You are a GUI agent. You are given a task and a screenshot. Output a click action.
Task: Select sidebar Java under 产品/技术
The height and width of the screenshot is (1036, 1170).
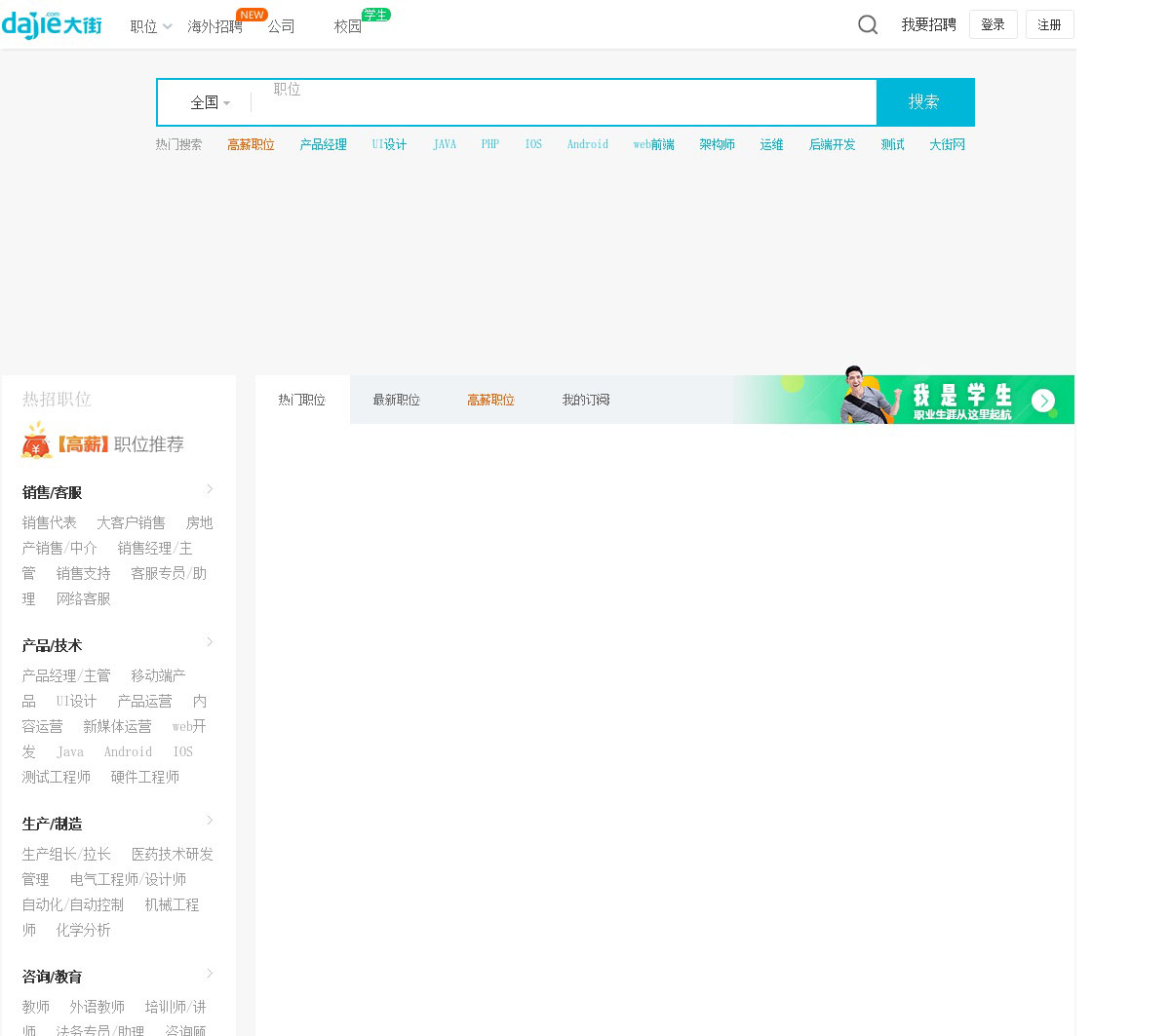[70, 751]
